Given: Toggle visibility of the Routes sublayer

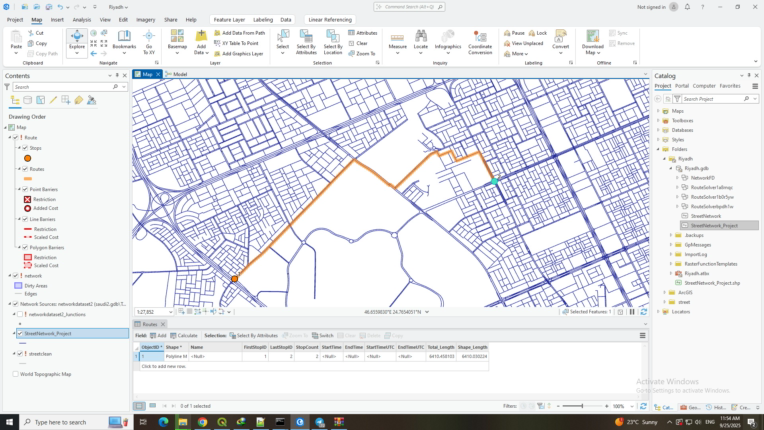Looking at the screenshot, I should [x=25, y=169].
